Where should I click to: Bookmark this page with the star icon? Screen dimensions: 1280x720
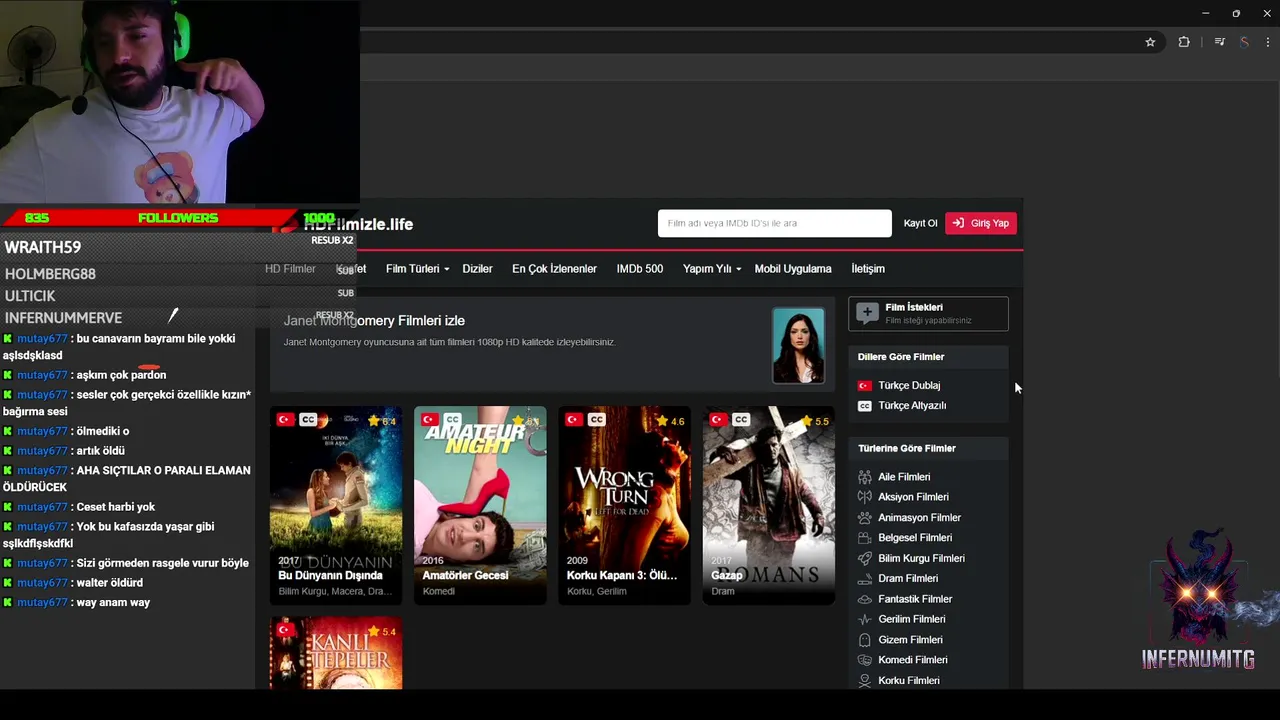[x=1150, y=42]
